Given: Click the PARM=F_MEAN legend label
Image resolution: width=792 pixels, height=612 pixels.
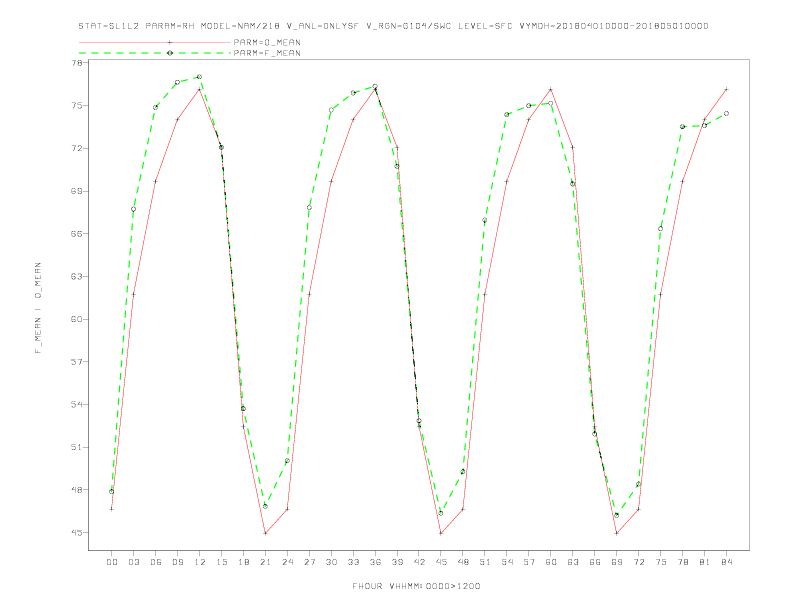Looking at the screenshot, I should 267,53.
